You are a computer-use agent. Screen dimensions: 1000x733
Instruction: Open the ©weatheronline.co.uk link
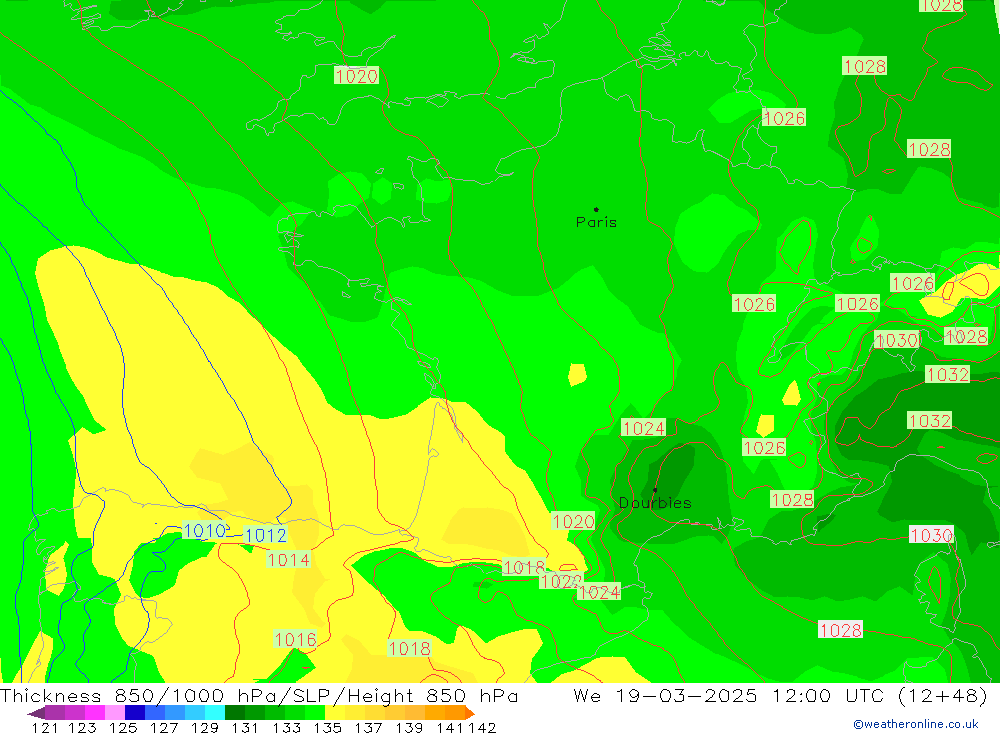[x=916, y=724]
